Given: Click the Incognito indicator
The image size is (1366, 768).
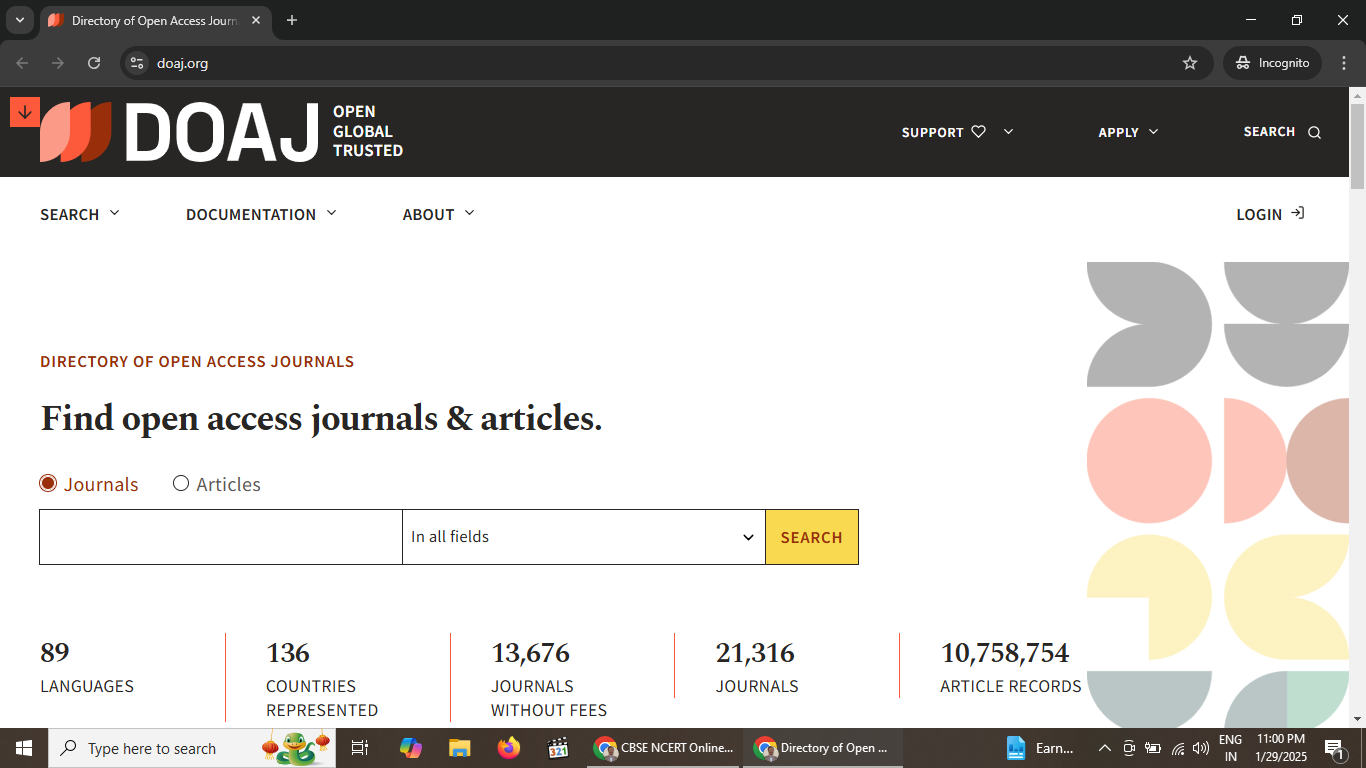Looking at the screenshot, I should [x=1272, y=63].
